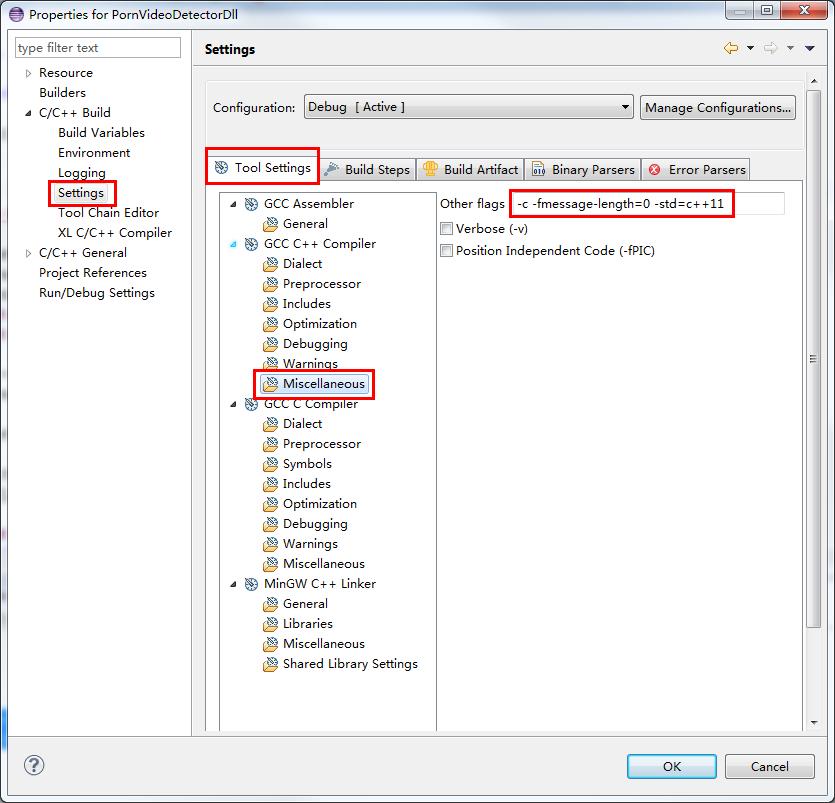Image resolution: width=835 pixels, height=803 pixels.
Task: Click the Libraries folder icon under MinGW C++ Linker
Action: point(271,624)
